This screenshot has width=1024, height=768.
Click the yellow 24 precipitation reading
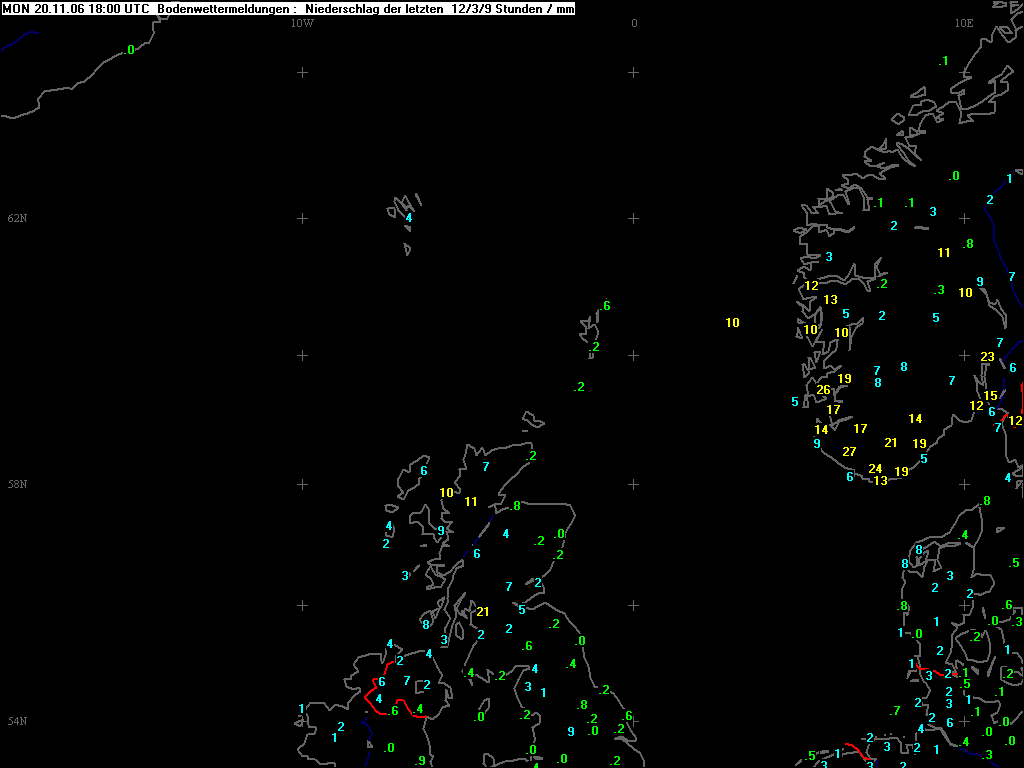875,468
